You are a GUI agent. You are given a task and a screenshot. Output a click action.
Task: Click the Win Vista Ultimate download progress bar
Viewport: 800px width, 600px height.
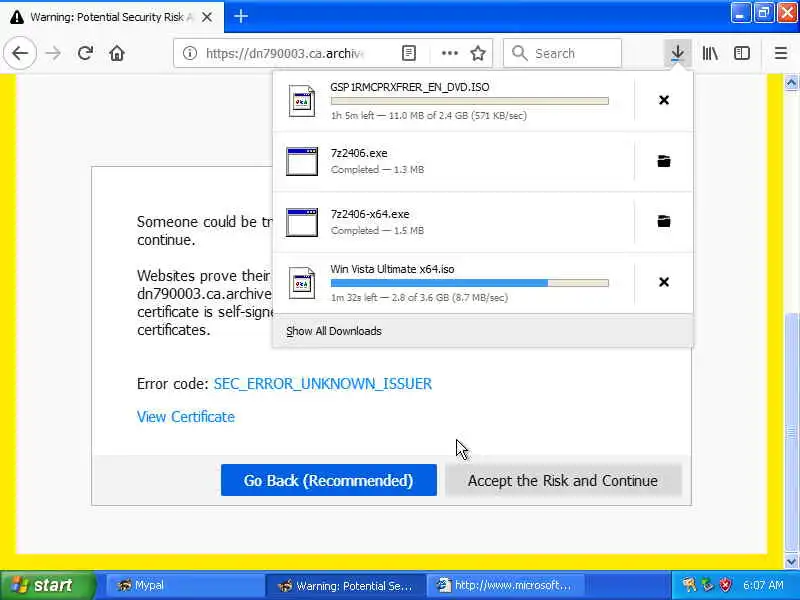(x=469, y=283)
